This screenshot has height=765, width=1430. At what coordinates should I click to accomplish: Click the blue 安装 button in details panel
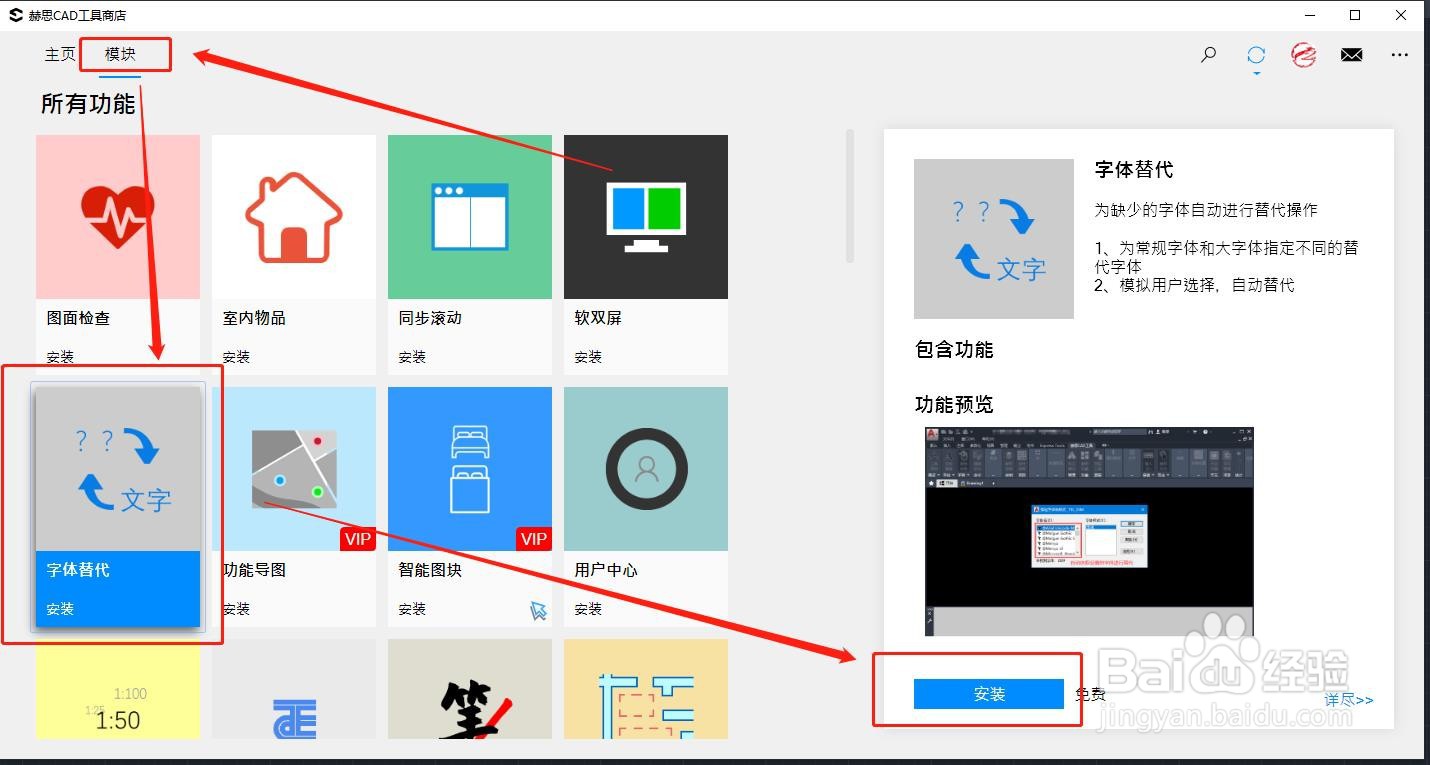coord(989,694)
